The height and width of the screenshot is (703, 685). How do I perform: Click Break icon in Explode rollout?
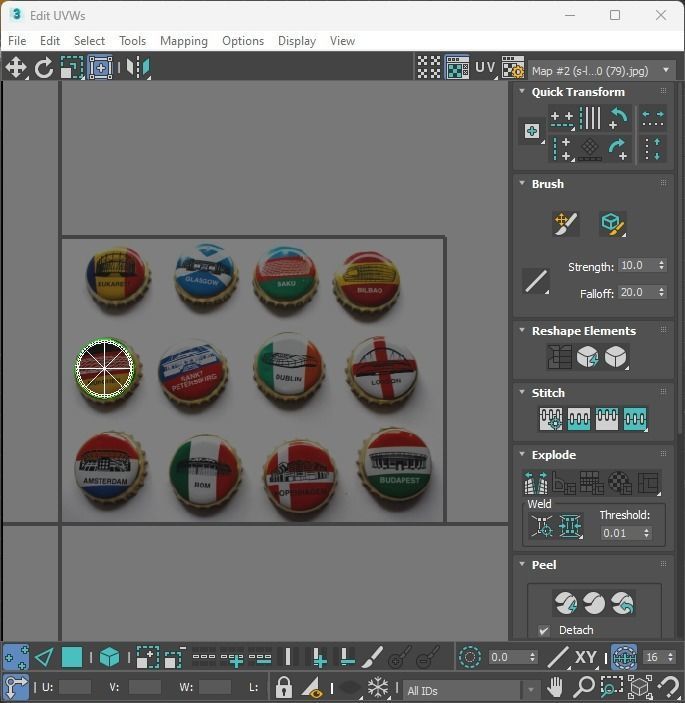pos(535,482)
